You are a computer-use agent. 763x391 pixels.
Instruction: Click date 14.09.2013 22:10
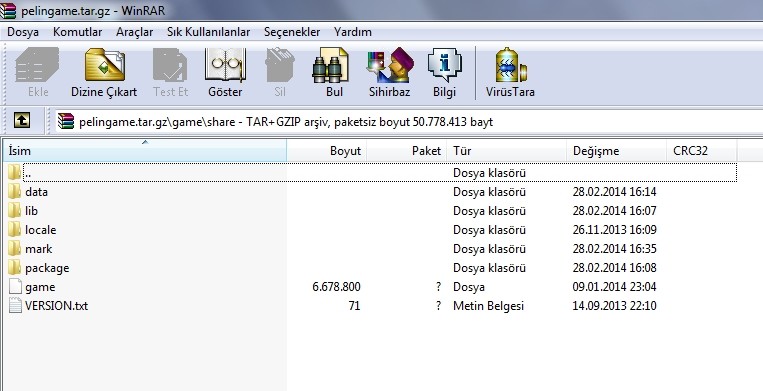[614, 306]
